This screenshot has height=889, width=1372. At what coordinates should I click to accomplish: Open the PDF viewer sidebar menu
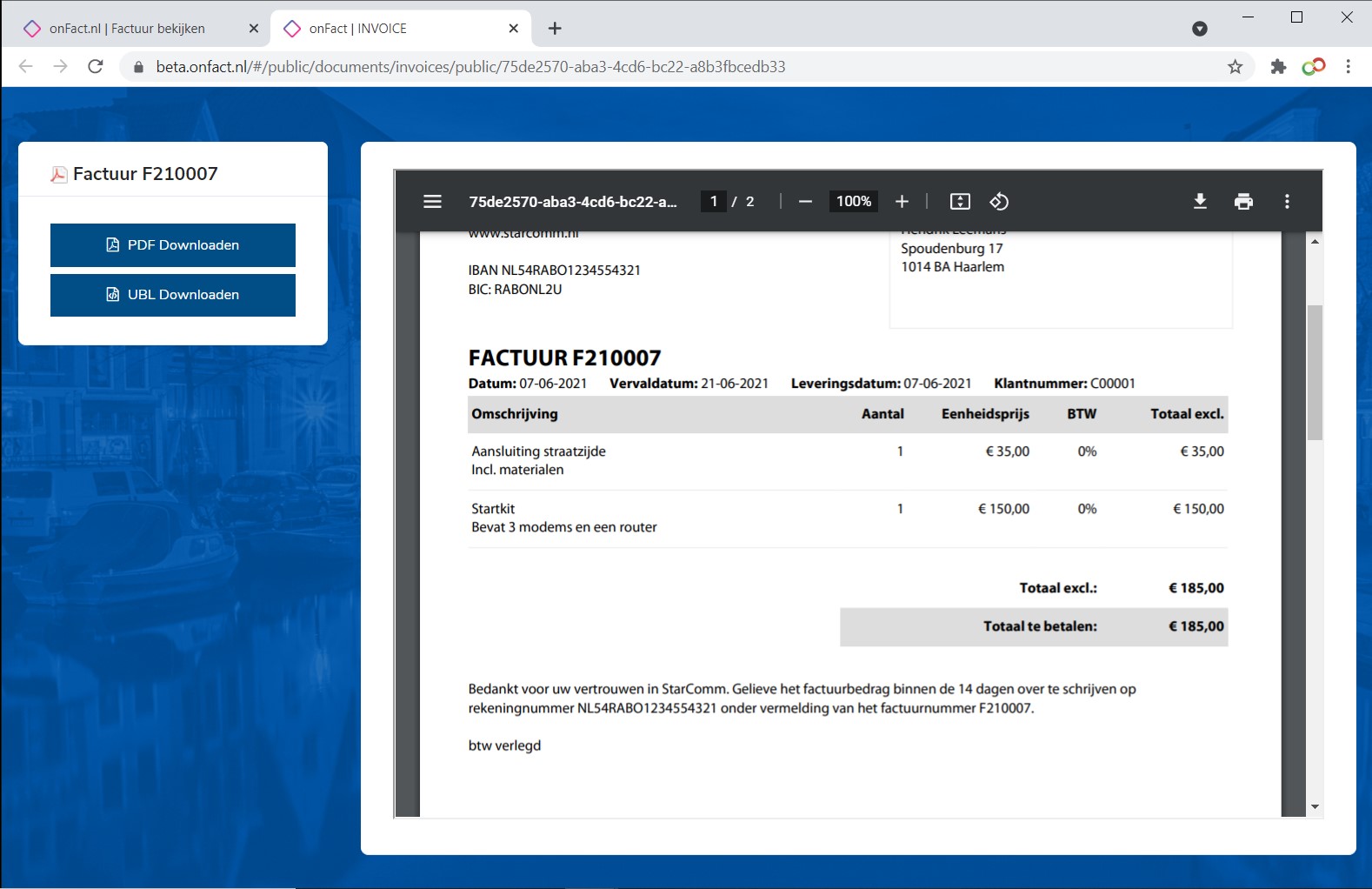pyautogui.click(x=432, y=202)
